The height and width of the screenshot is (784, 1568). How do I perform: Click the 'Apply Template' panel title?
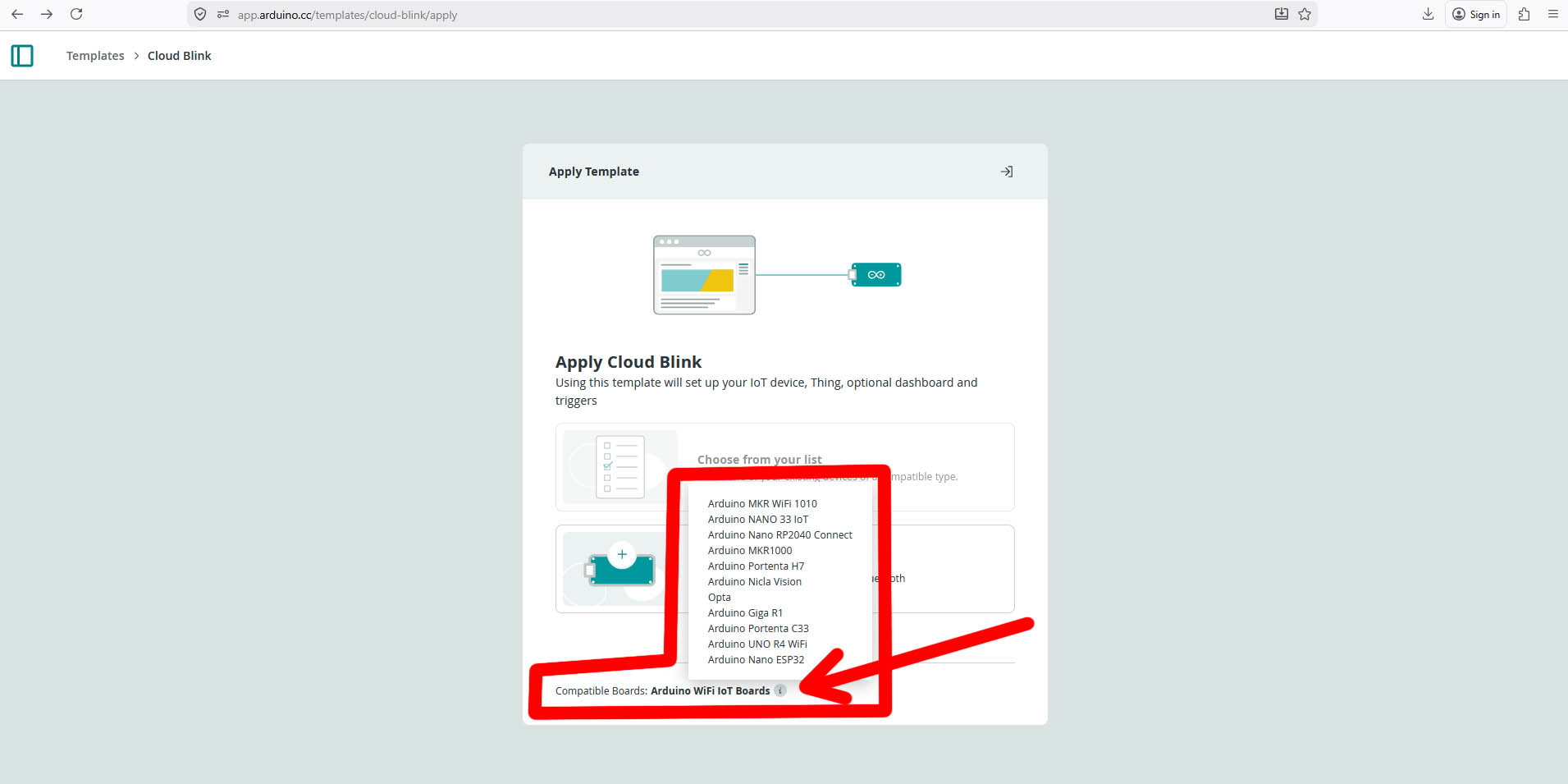[x=594, y=172]
